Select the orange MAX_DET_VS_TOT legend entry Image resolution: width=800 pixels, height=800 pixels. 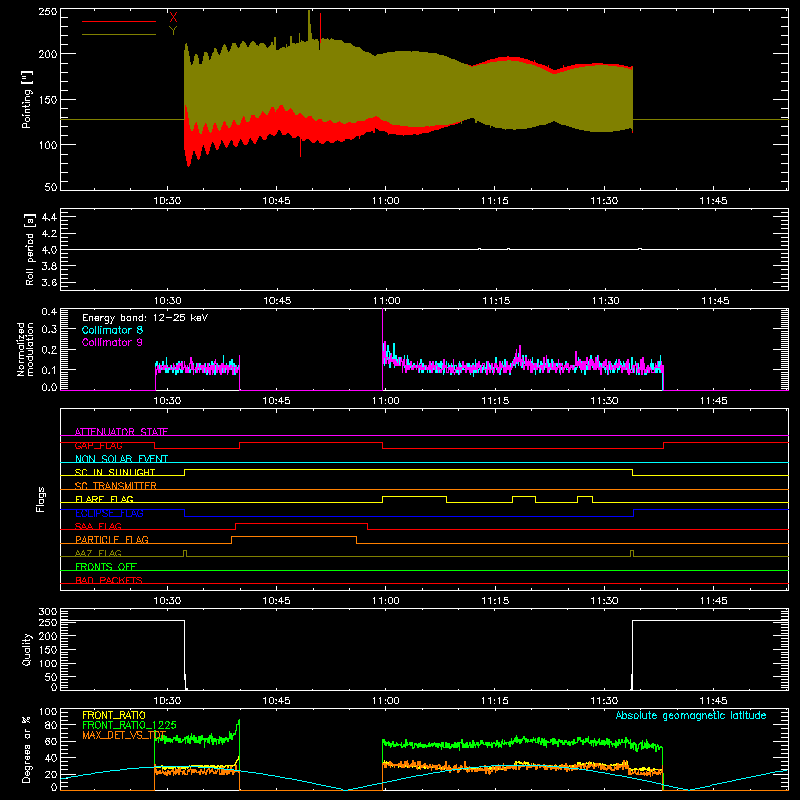(124, 735)
